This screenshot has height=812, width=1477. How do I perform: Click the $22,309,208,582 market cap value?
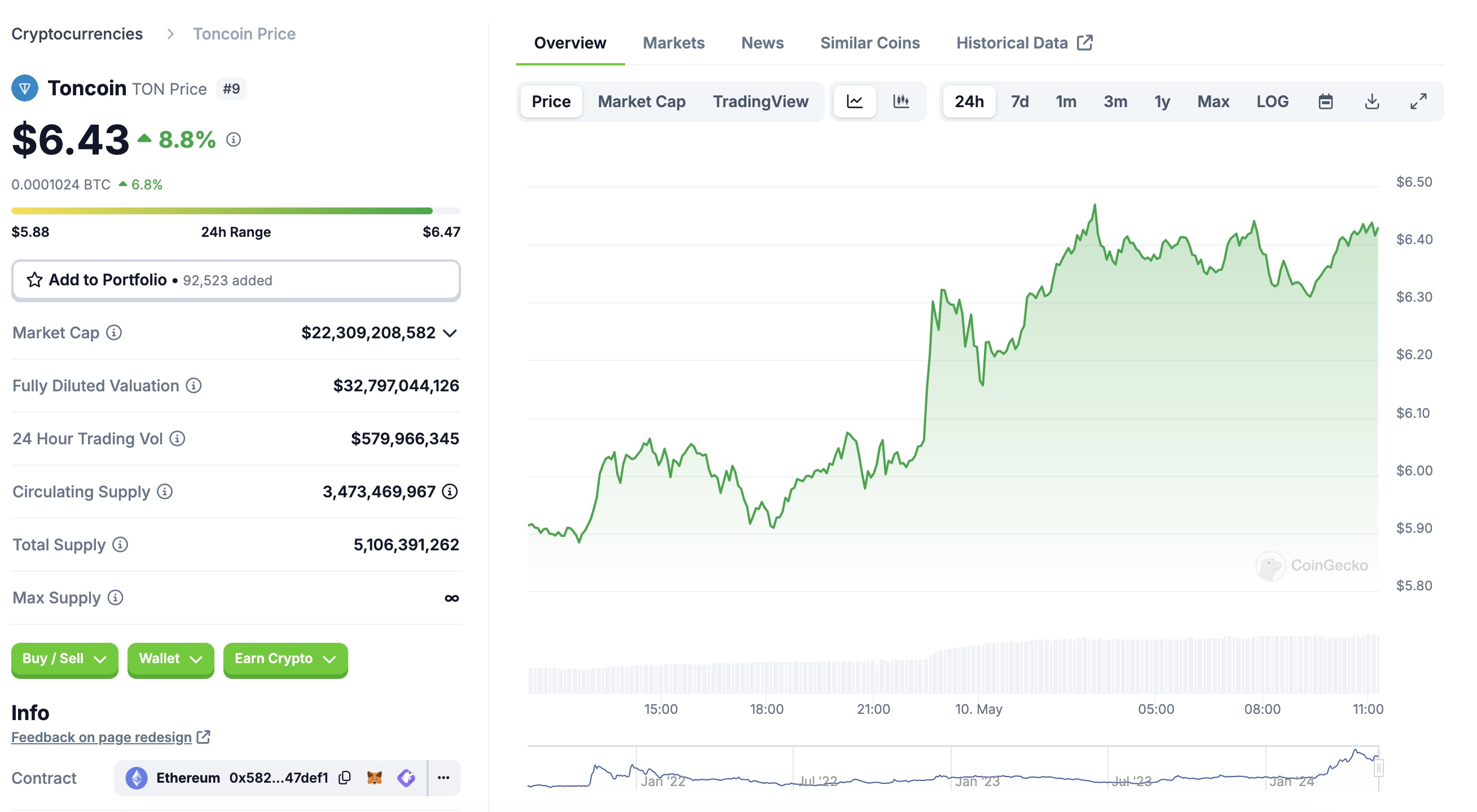coord(368,333)
